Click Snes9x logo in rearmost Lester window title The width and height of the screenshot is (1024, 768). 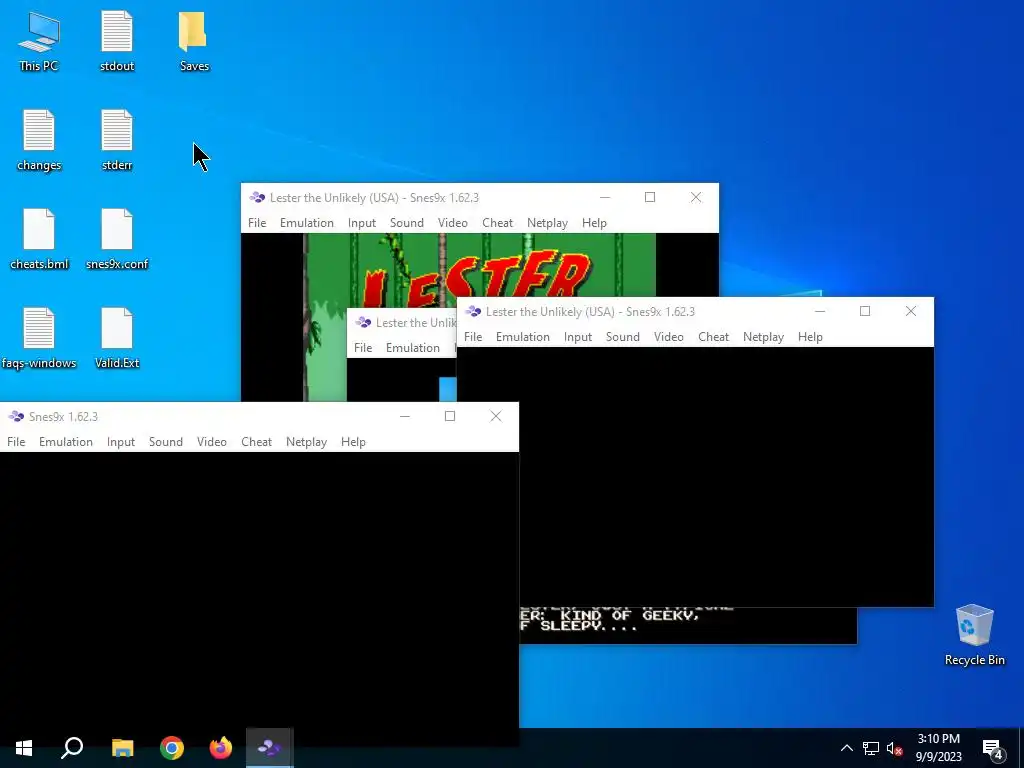[257, 197]
